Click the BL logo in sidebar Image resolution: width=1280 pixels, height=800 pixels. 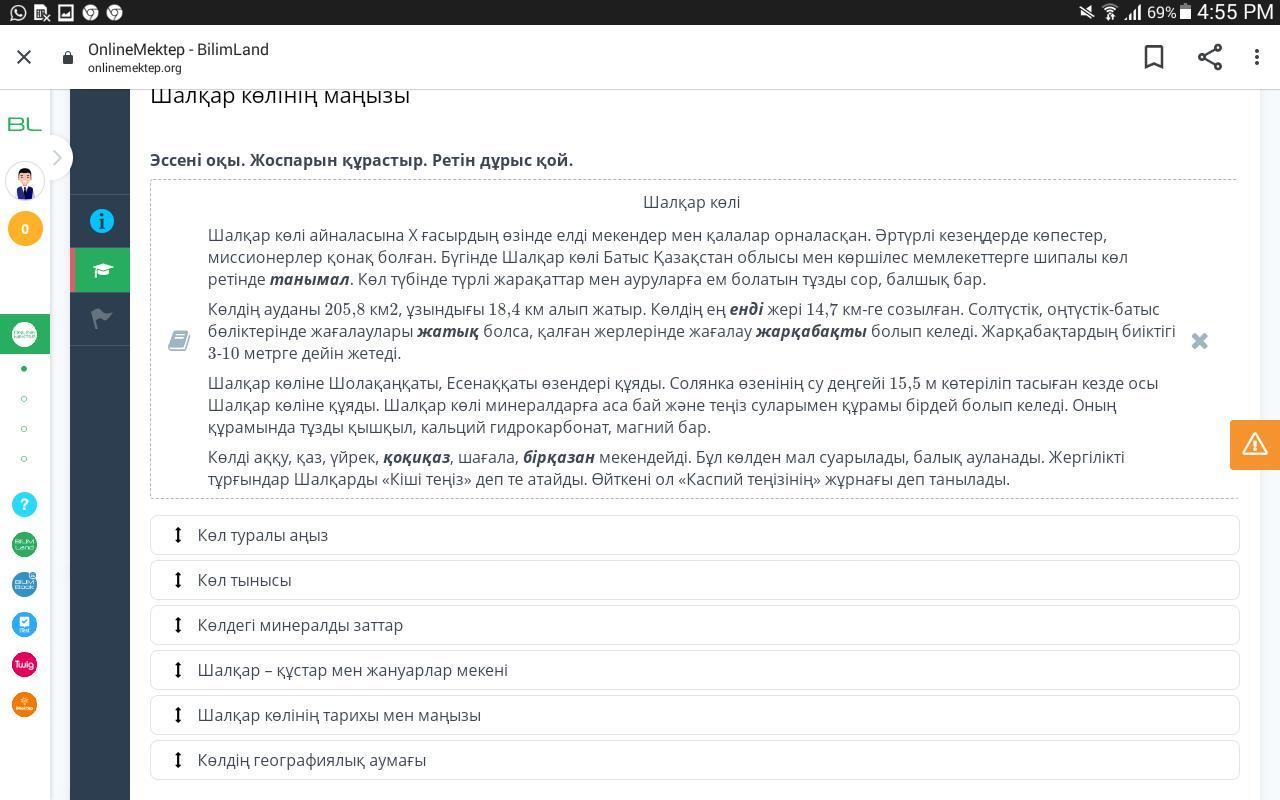click(25, 124)
